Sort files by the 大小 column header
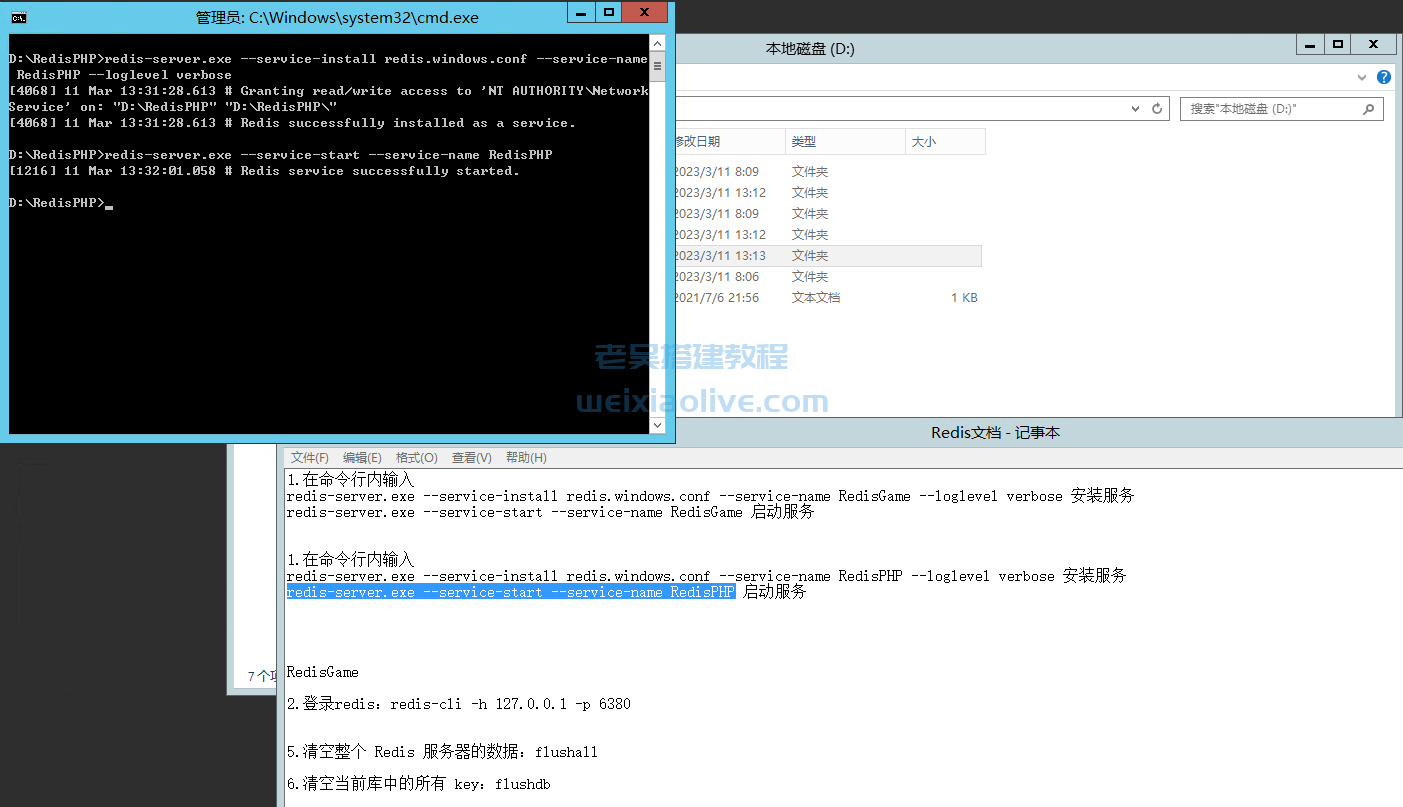Screen dimensions: 1403x807 [x=944, y=141]
